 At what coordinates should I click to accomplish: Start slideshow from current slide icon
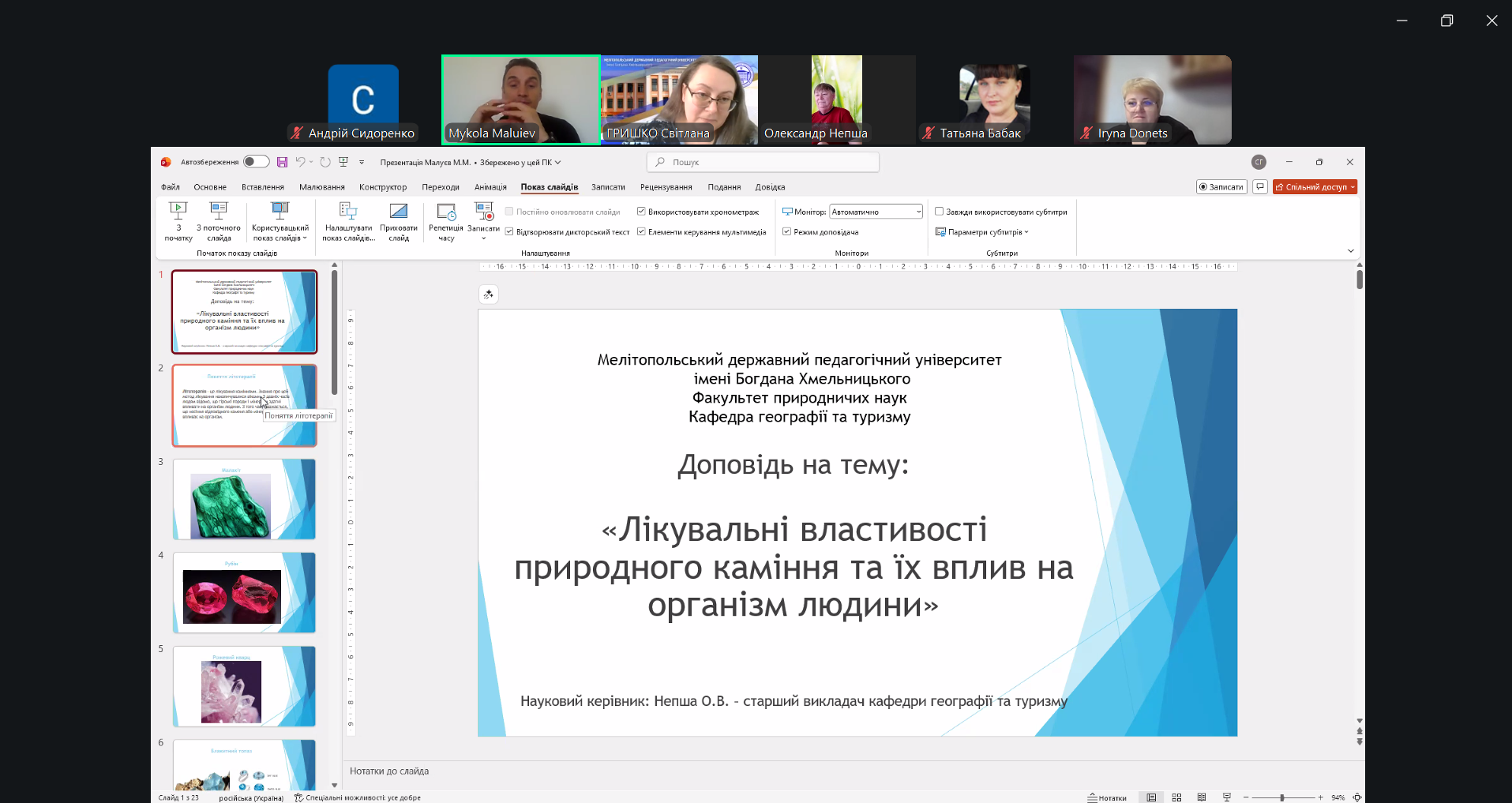click(x=219, y=211)
